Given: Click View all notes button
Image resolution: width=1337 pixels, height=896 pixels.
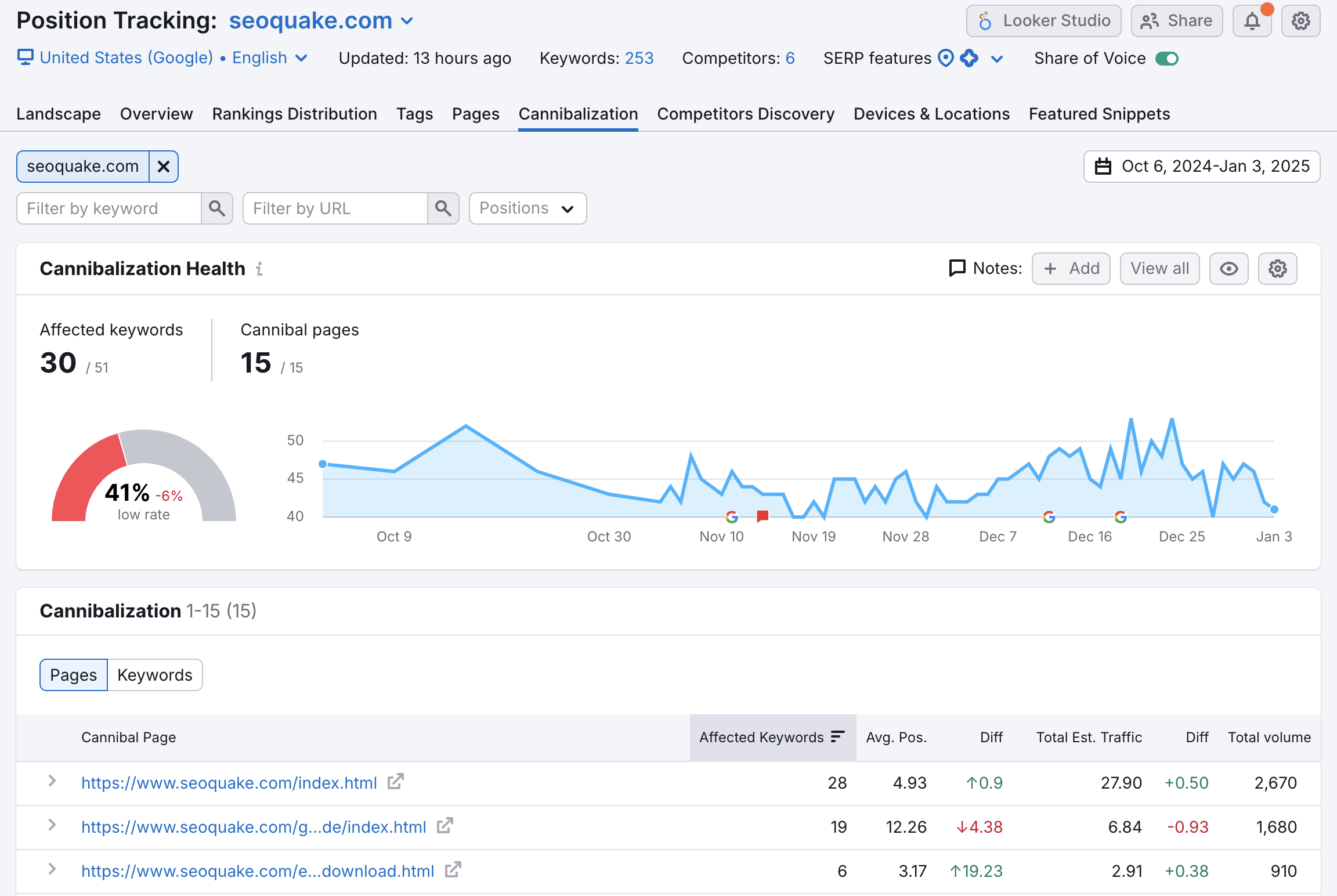Looking at the screenshot, I should [1158, 268].
